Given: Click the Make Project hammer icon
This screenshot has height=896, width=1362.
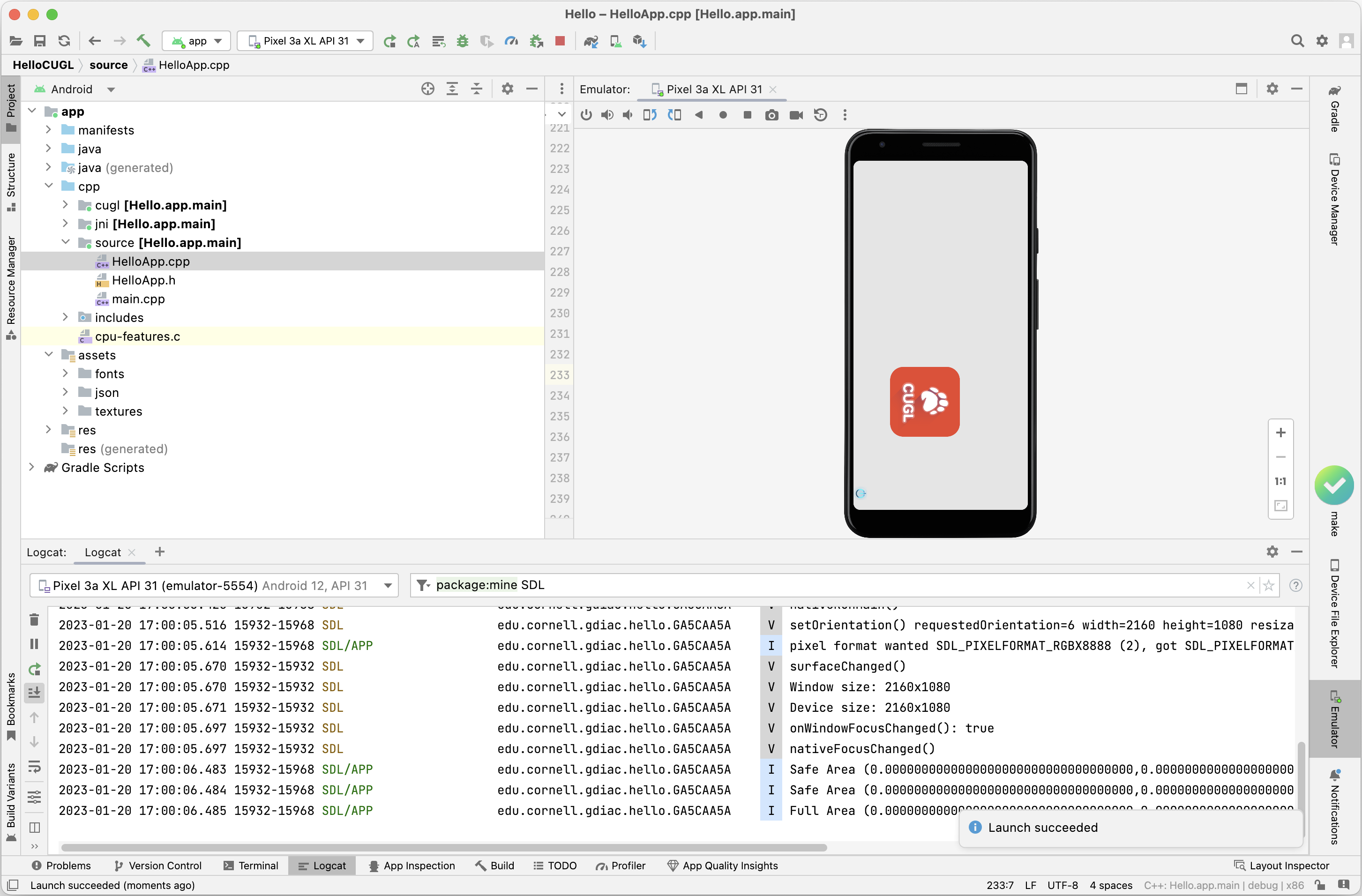Looking at the screenshot, I should [x=143, y=41].
